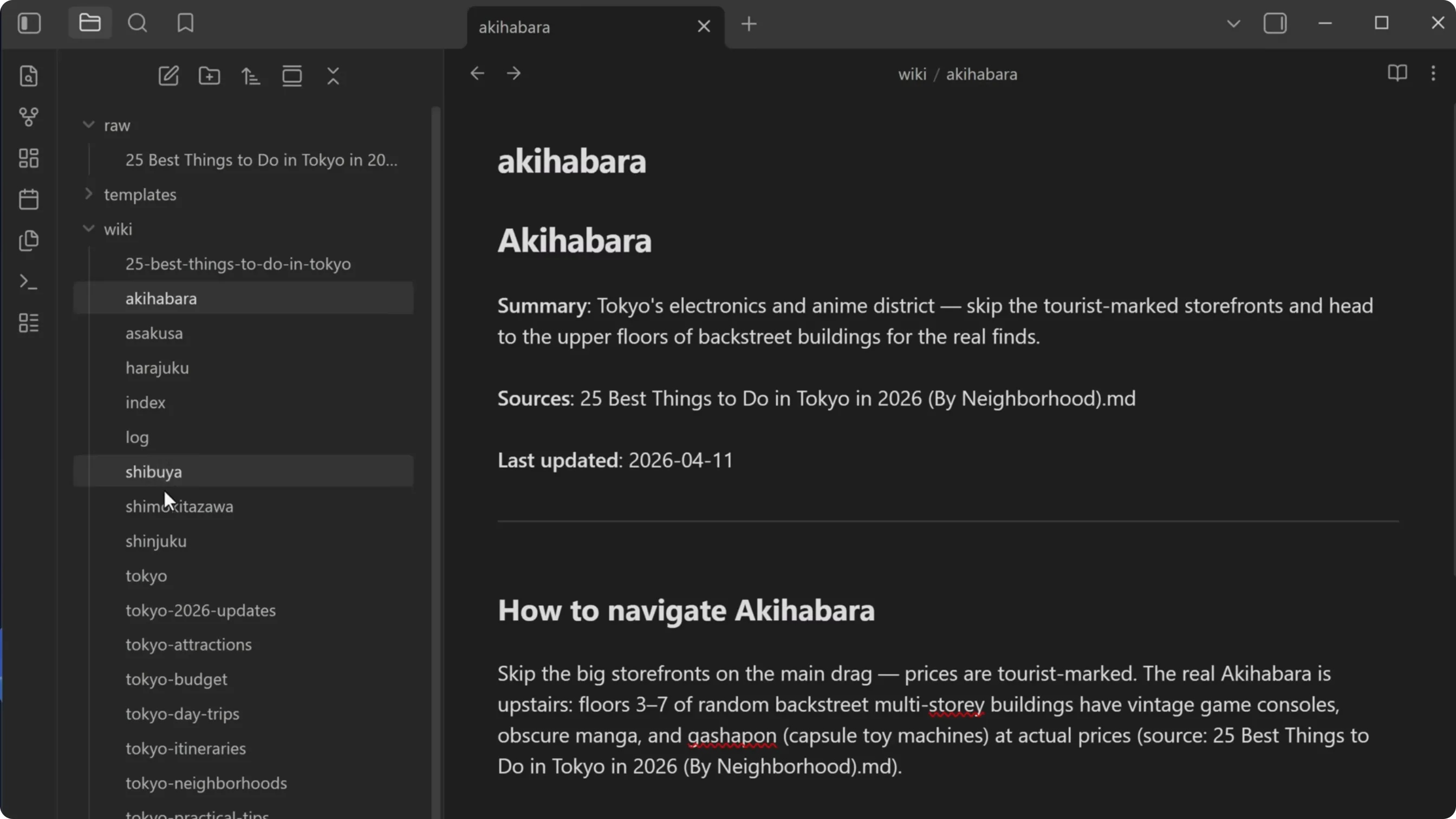Viewport: 1456px width, 819px height.
Task: Open the shibuya note
Action: point(244,471)
